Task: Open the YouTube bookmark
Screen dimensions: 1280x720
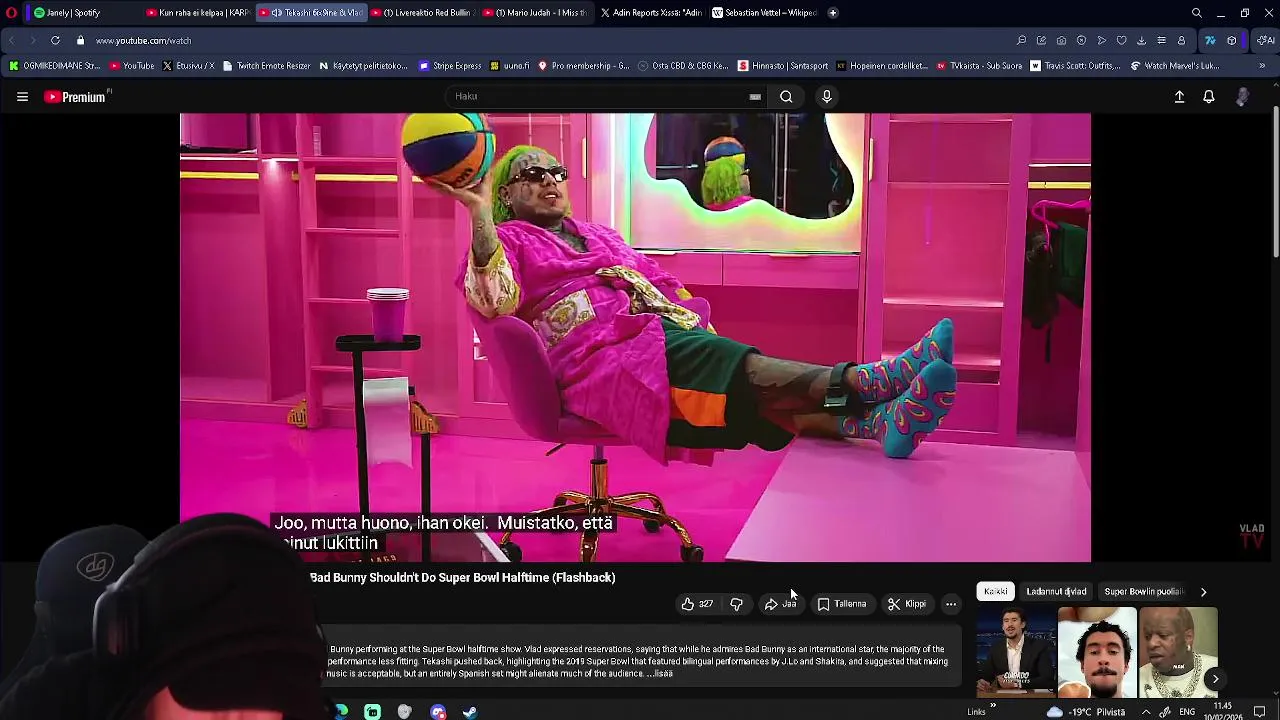Action: tap(132, 66)
